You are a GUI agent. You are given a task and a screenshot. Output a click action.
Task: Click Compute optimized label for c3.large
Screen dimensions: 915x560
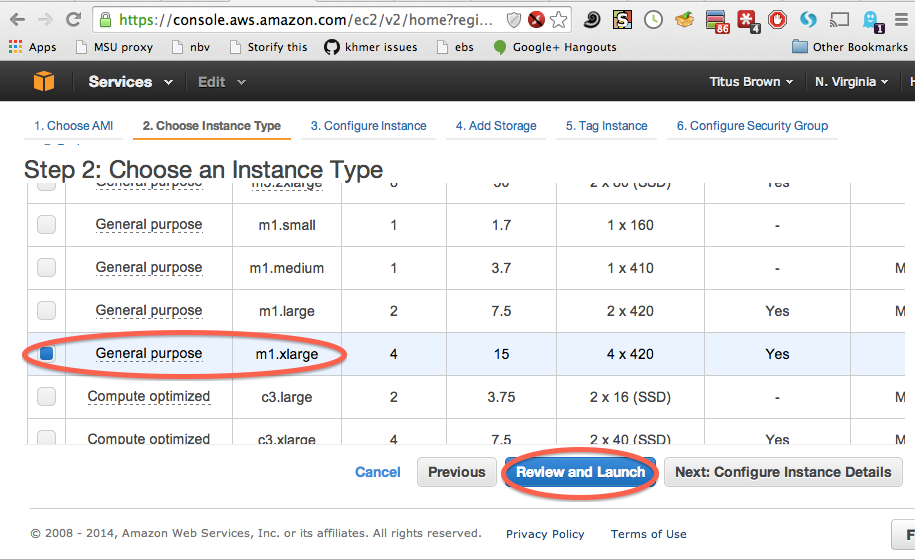click(x=149, y=397)
